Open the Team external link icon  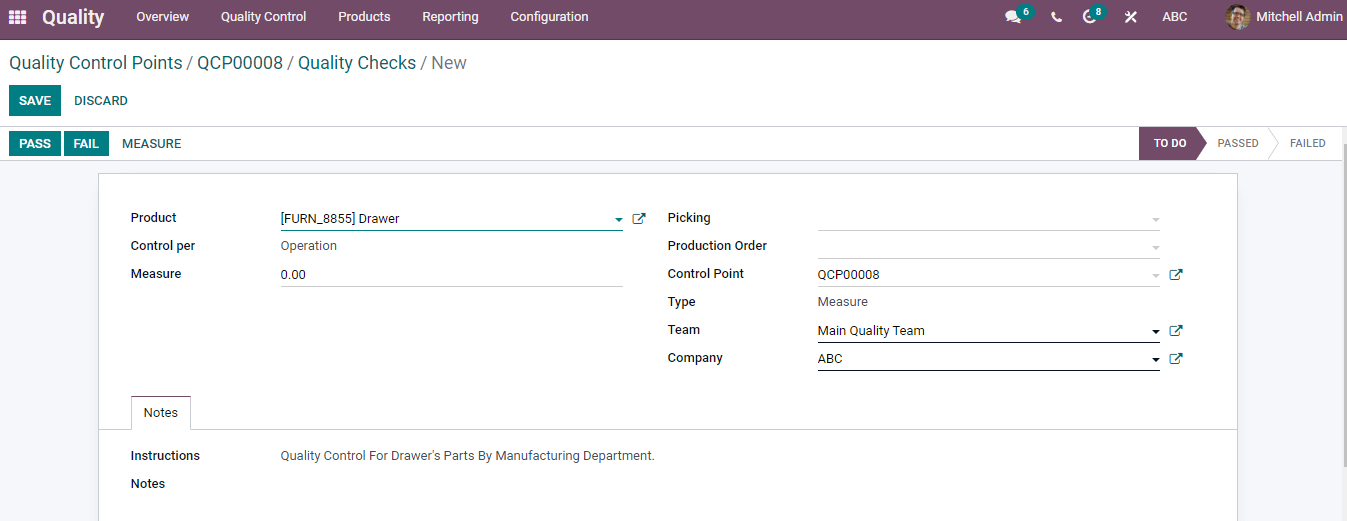coord(1176,331)
